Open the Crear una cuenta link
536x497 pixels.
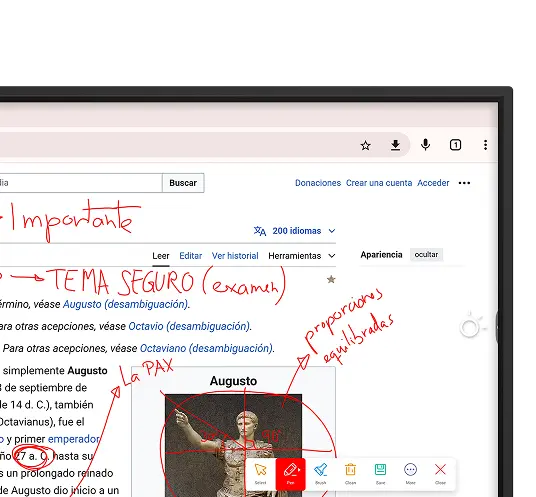(379, 183)
